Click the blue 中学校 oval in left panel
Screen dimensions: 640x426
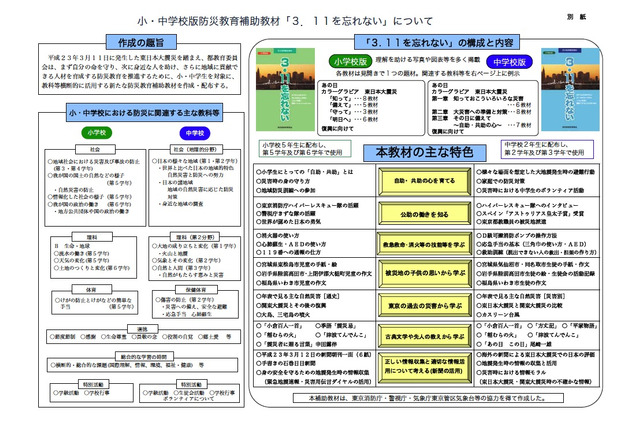[195, 133]
